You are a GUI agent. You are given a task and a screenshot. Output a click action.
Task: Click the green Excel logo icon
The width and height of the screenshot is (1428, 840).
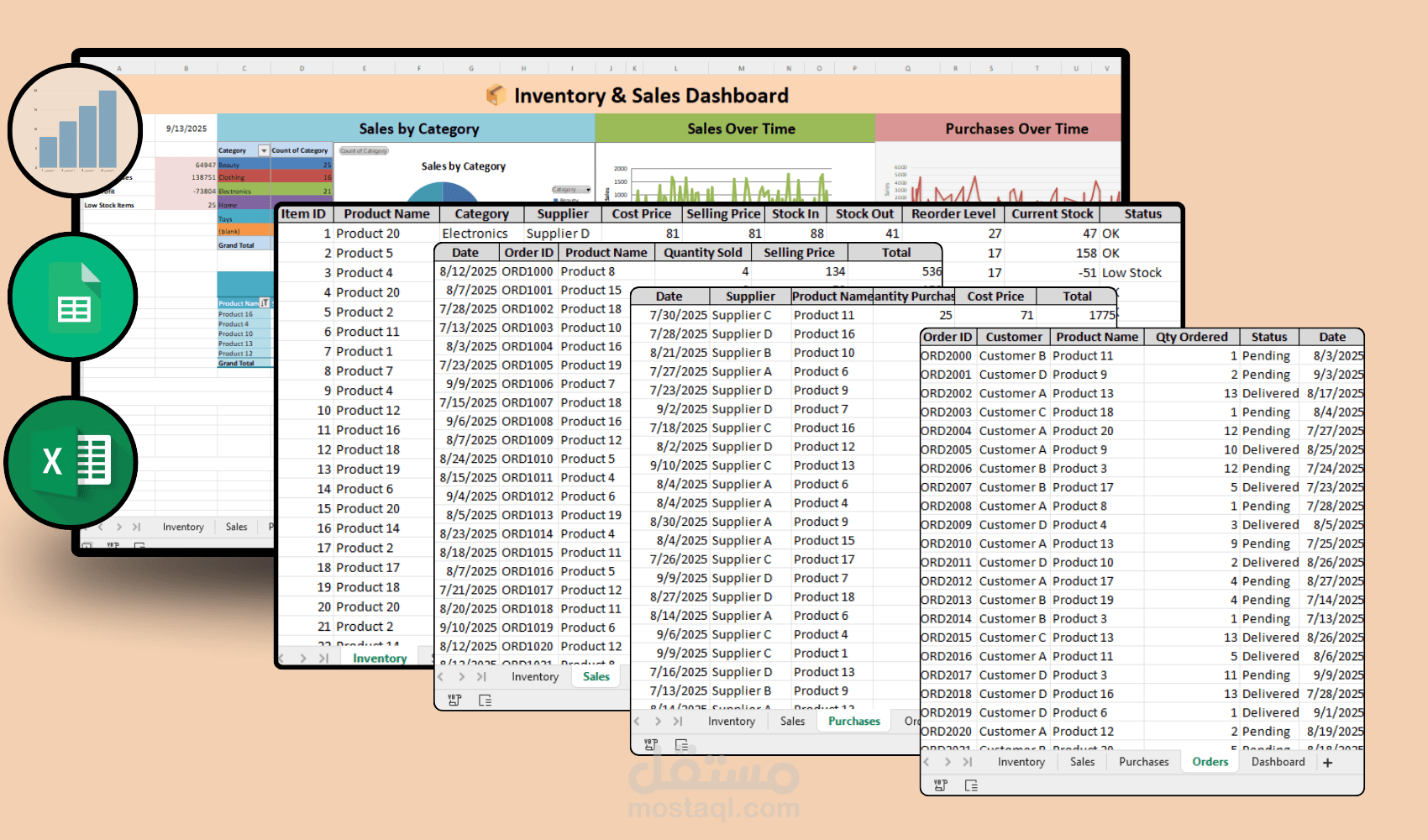70,462
